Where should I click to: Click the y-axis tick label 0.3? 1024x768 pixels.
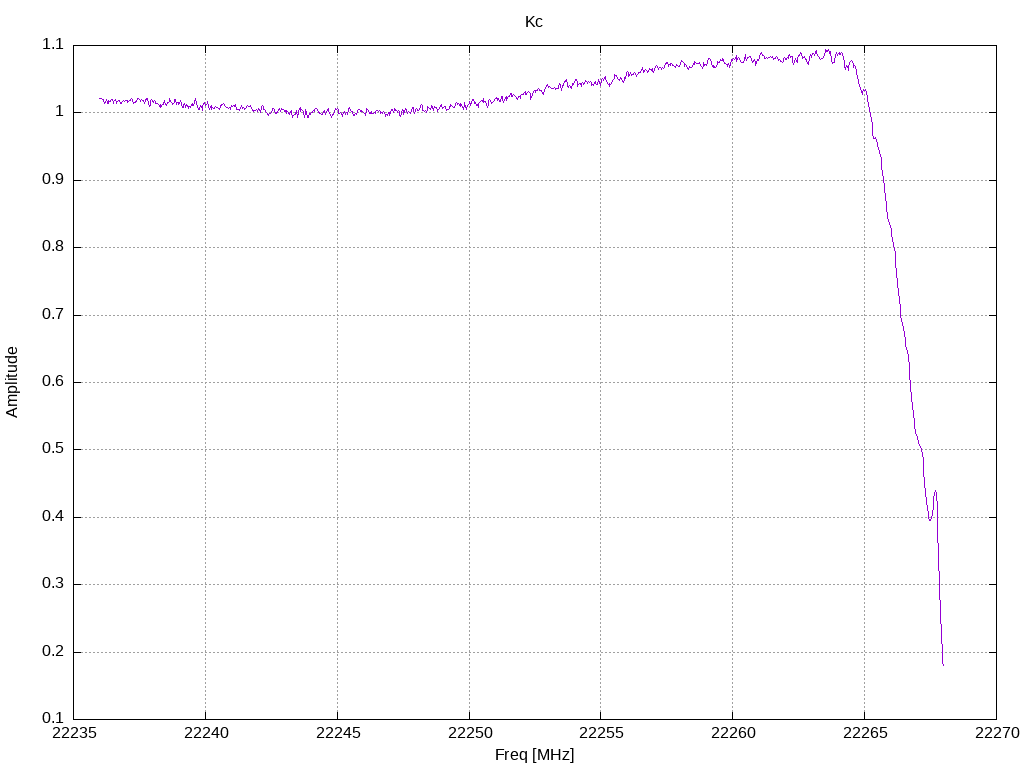[x=53, y=584]
